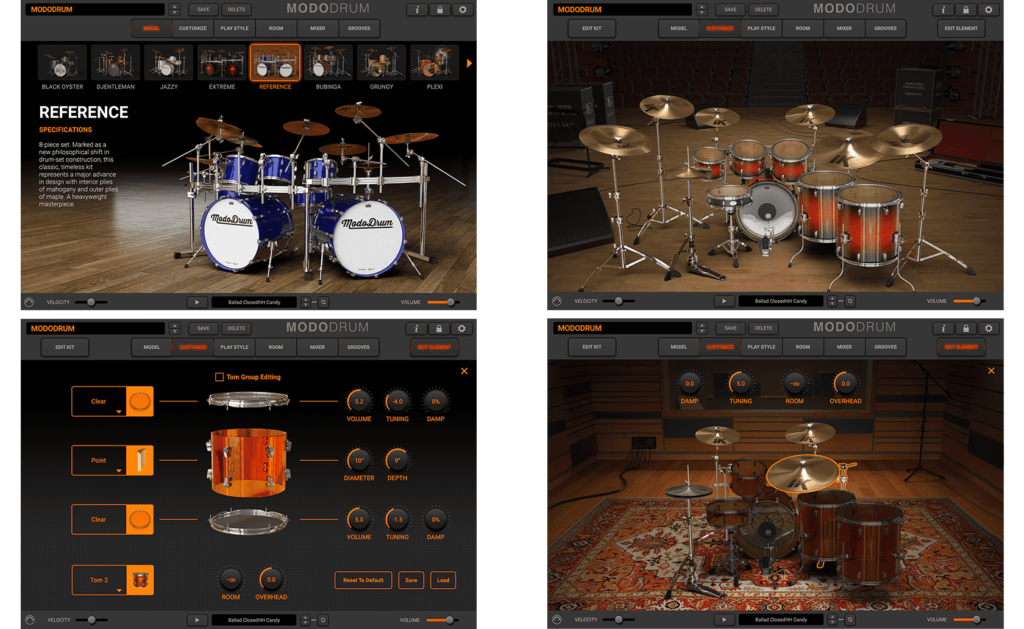The height and width of the screenshot is (629, 1024).
Task: Play groove in the stage kit window
Action: click(x=724, y=301)
